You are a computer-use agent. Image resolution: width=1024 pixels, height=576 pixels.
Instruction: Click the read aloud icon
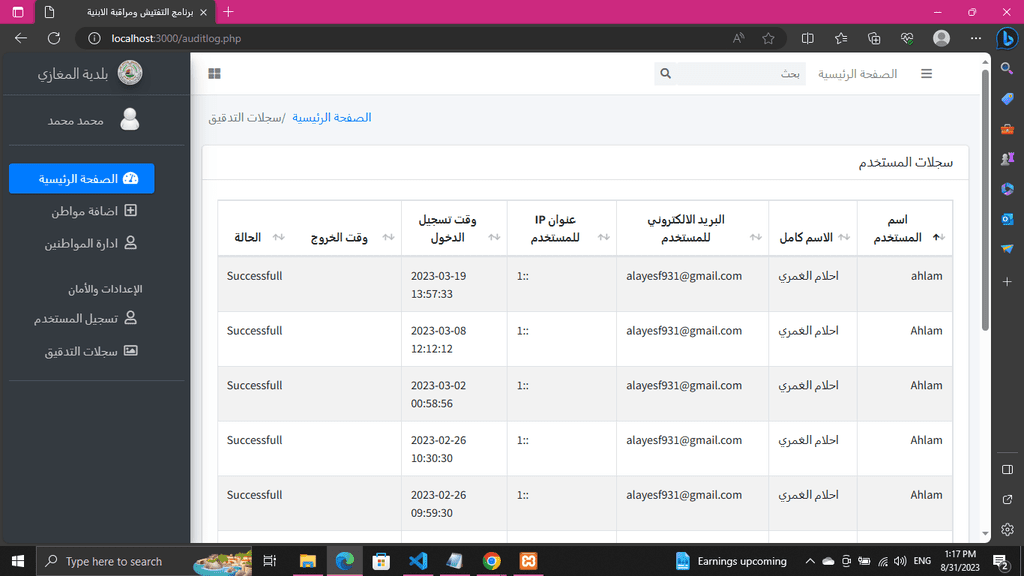click(738, 39)
